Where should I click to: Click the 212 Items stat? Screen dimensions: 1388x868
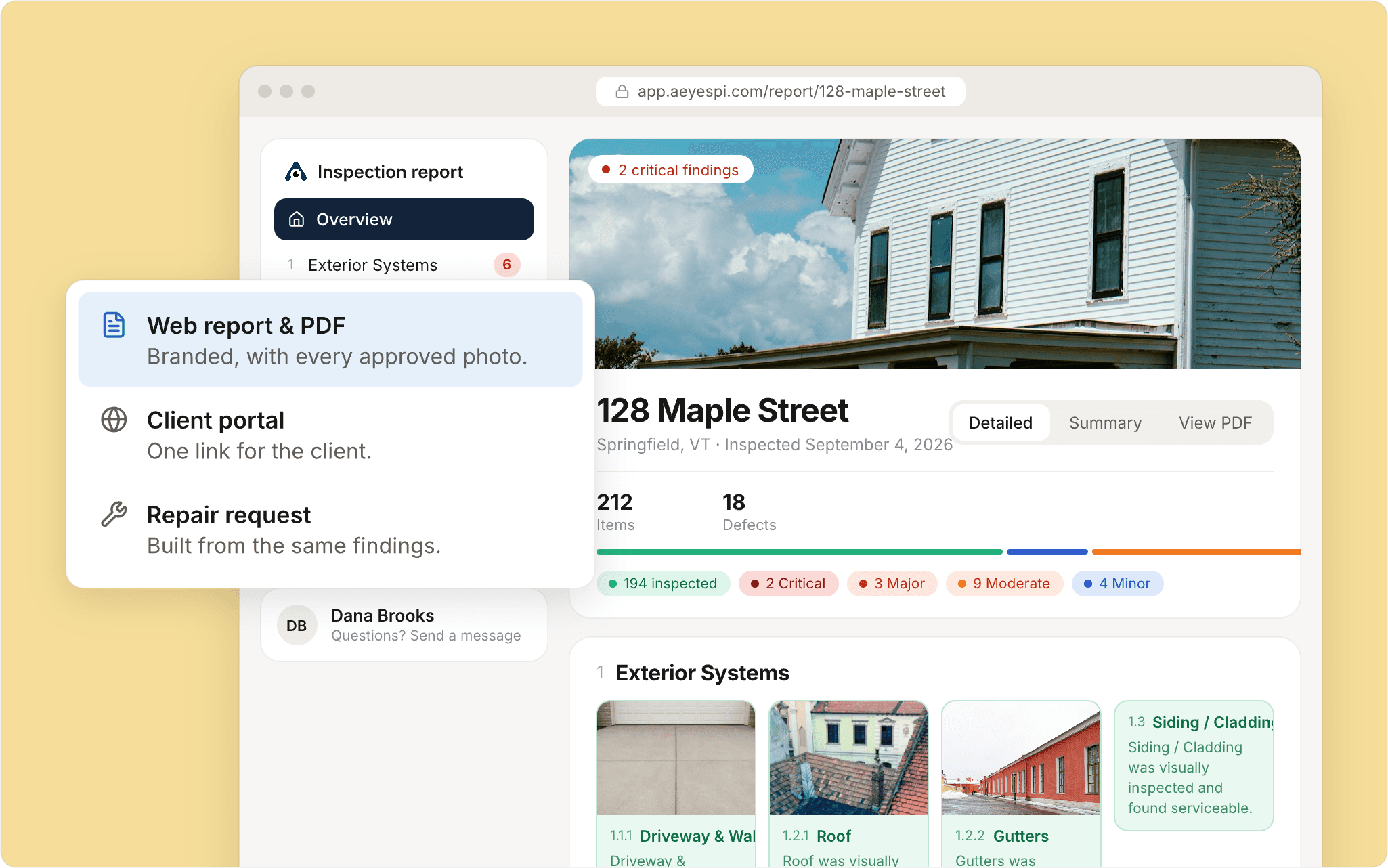(615, 512)
